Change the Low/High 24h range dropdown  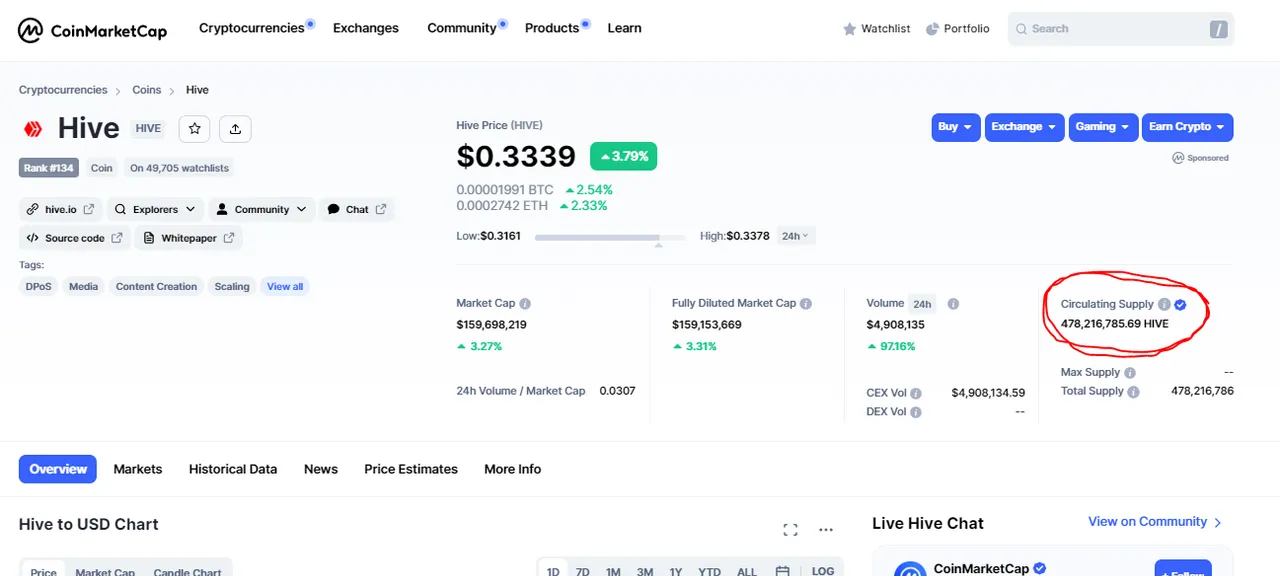point(796,236)
